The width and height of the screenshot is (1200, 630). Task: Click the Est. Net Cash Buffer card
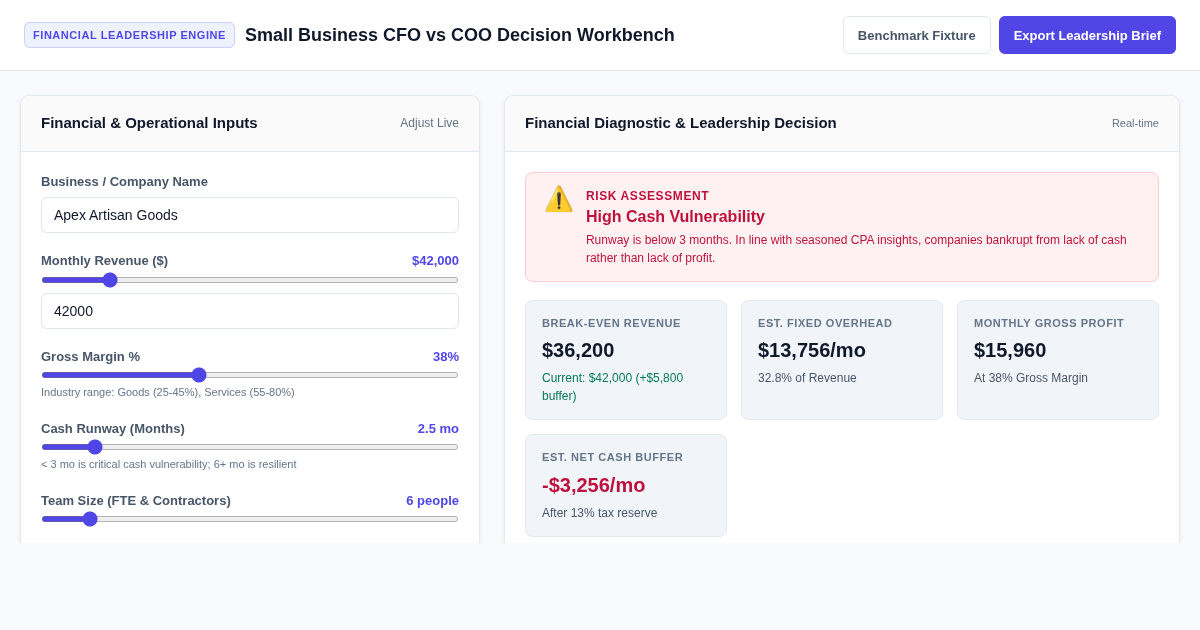[626, 485]
